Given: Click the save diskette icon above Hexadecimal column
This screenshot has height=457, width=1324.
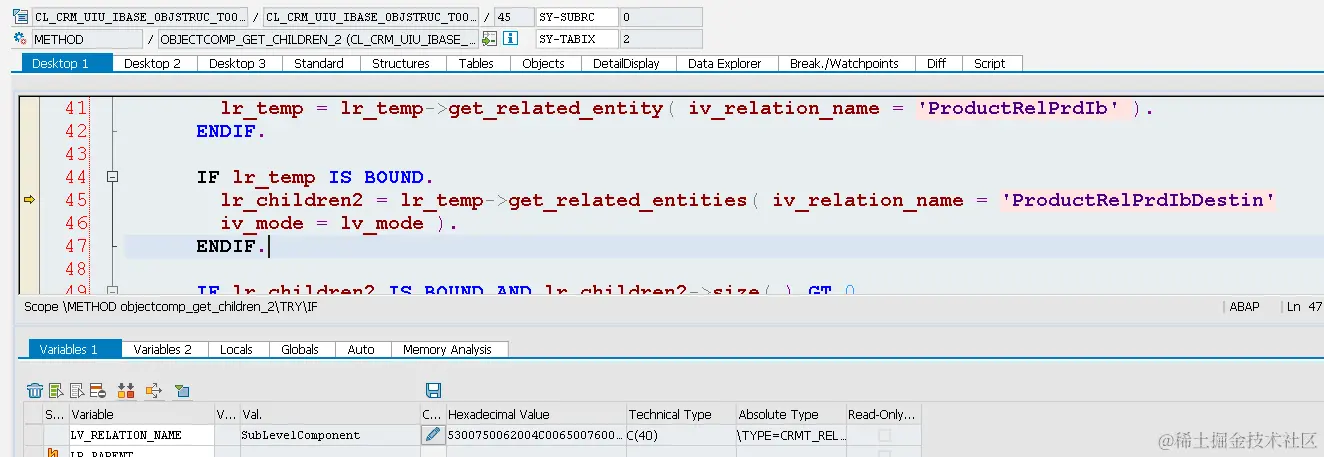Looking at the screenshot, I should click(433, 390).
